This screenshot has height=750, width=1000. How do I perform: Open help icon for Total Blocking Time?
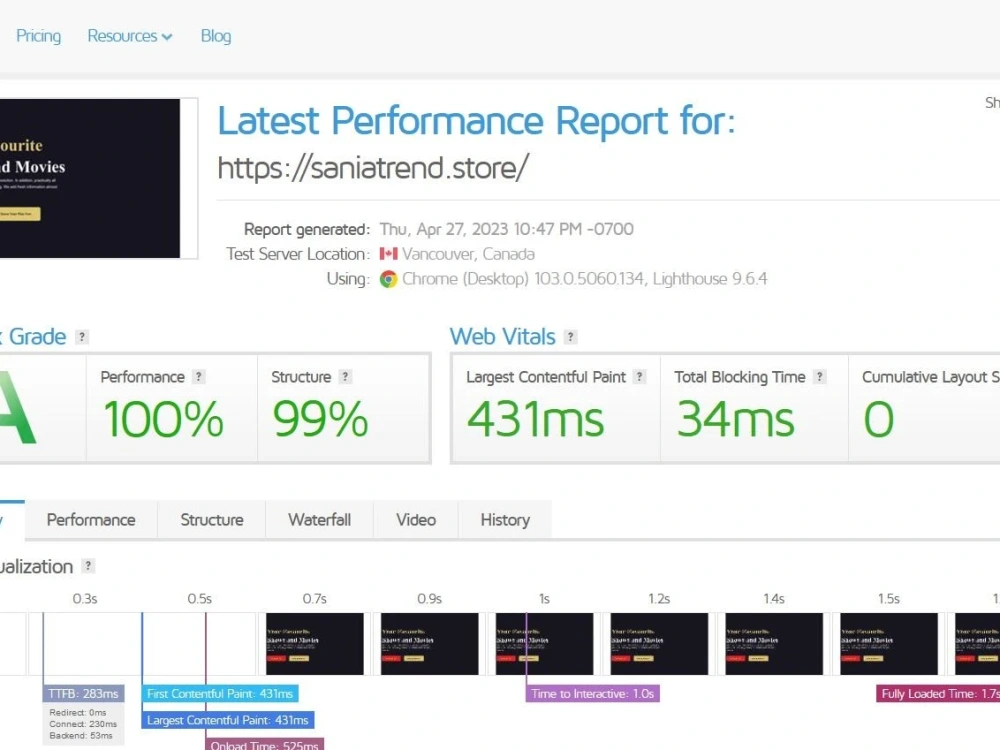820,377
